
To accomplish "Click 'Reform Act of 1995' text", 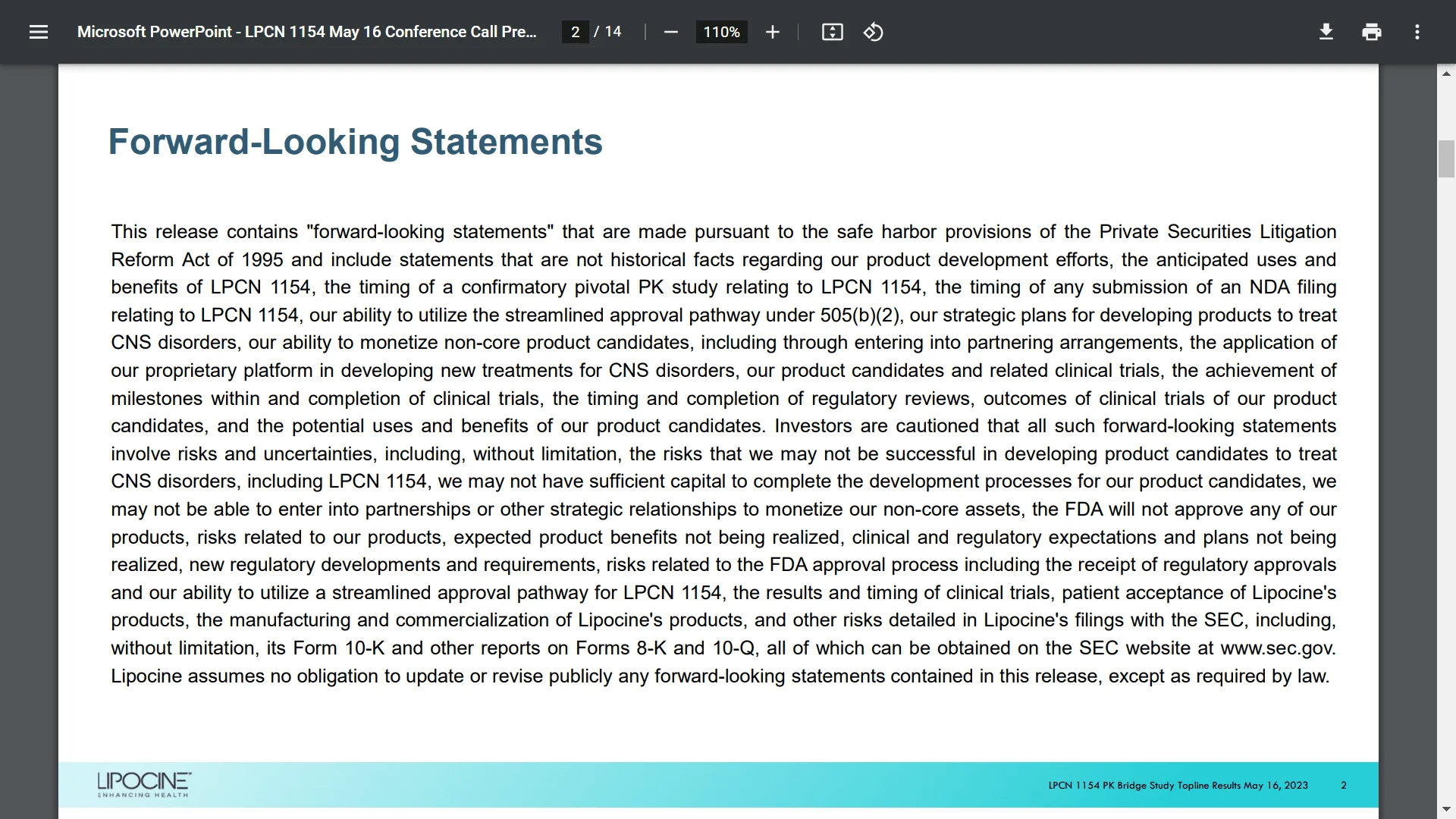I will pos(197,260).
